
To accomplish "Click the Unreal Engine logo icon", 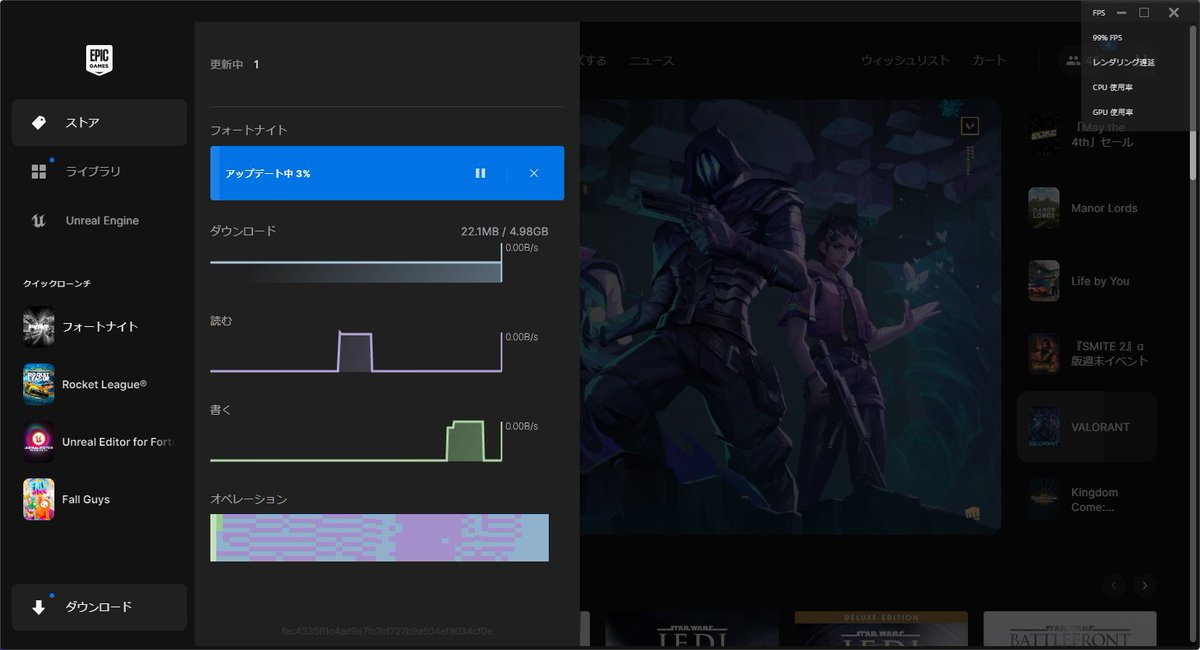I will (x=39, y=221).
